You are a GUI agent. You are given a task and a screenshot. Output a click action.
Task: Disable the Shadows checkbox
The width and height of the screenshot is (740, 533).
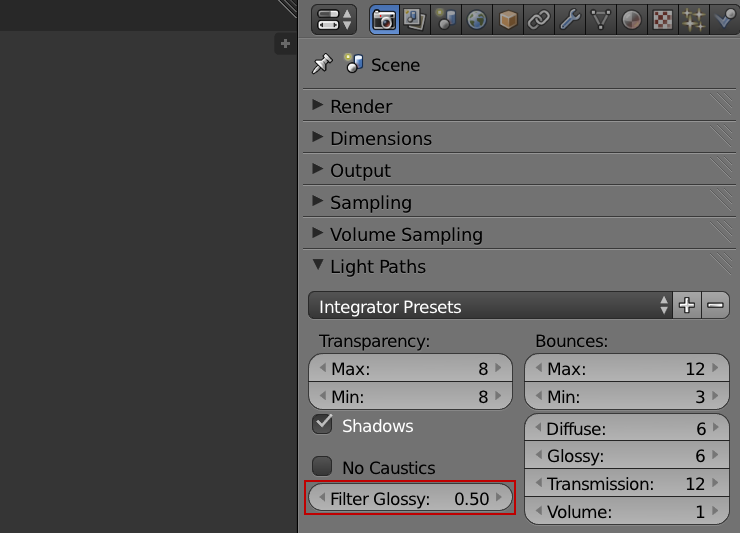click(322, 424)
